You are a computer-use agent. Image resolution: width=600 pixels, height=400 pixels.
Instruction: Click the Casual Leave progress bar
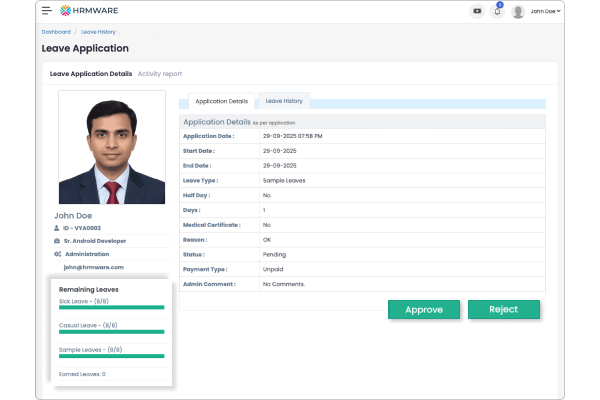click(111, 332)
